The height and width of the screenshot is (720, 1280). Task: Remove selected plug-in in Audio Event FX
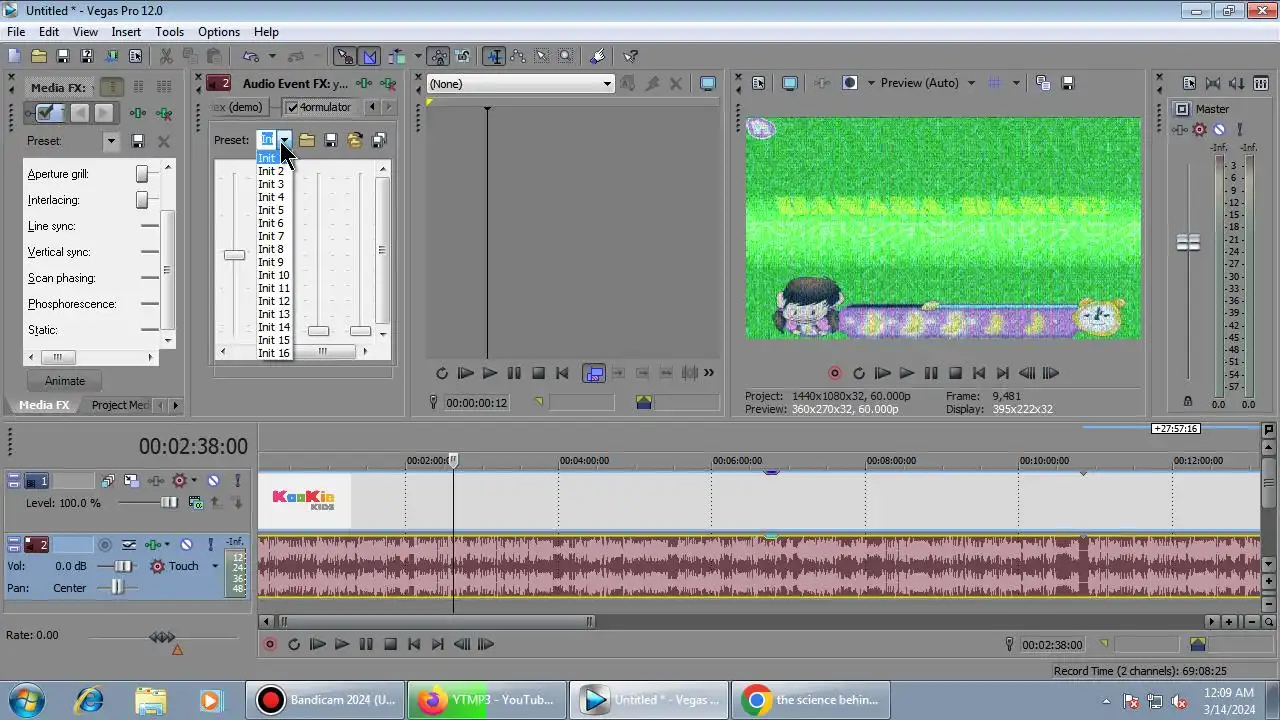point(389,84)
